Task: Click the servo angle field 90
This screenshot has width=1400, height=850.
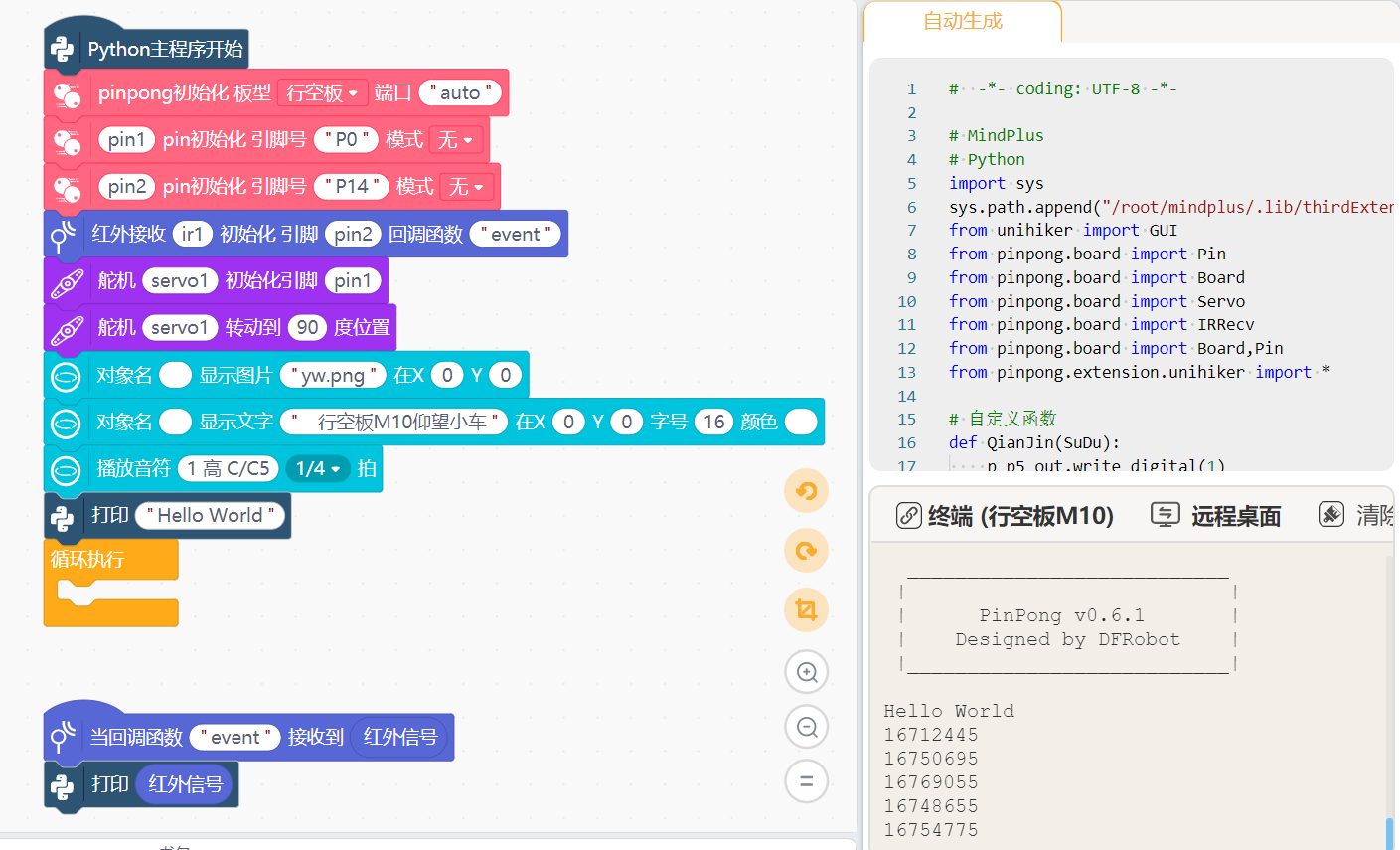Action: click(x=308, y=328)
